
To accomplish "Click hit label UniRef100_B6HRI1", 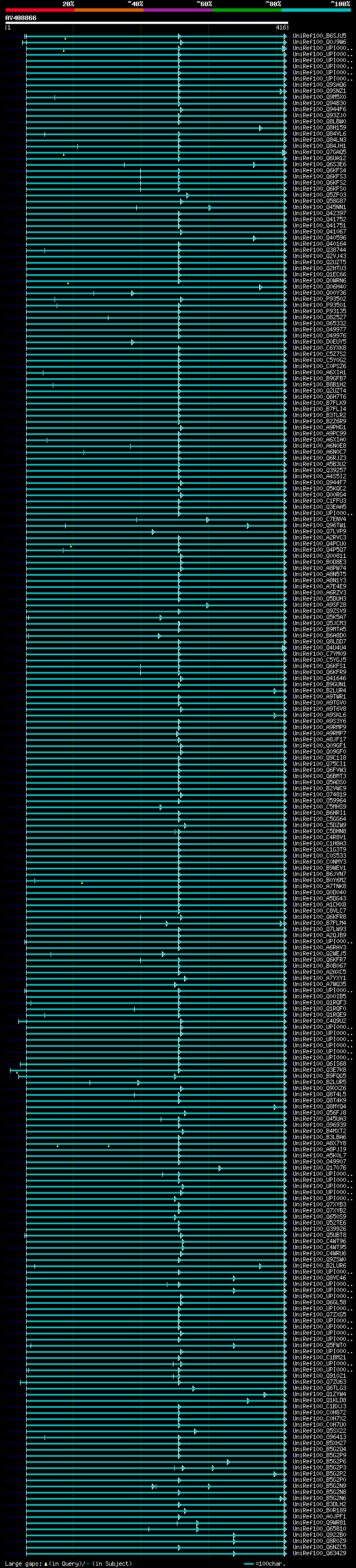I will [x=319, y=813].
